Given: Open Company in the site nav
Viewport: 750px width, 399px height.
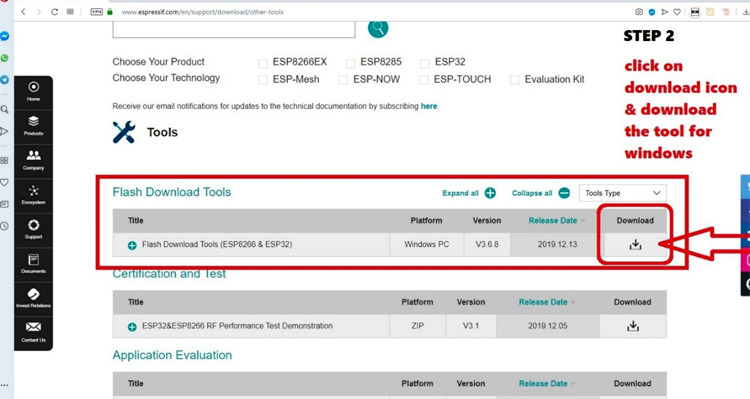Looking at the screenshot, I should 33,161.
